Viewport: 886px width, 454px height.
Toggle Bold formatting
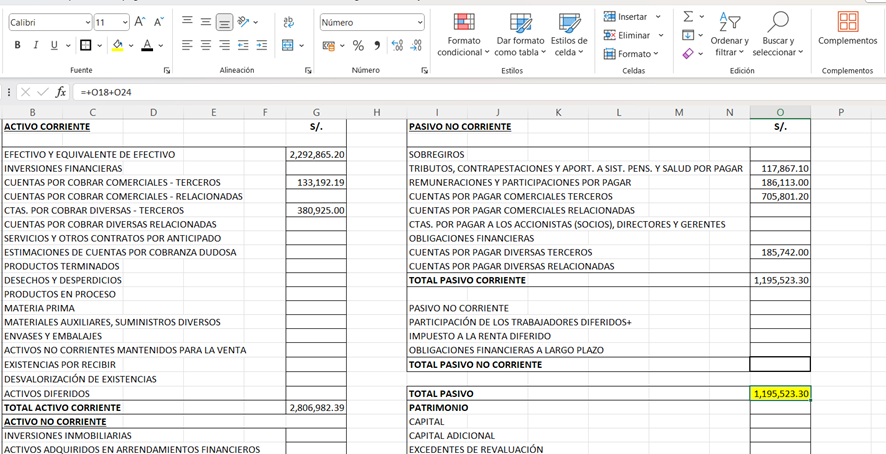(x=18, y=45)
